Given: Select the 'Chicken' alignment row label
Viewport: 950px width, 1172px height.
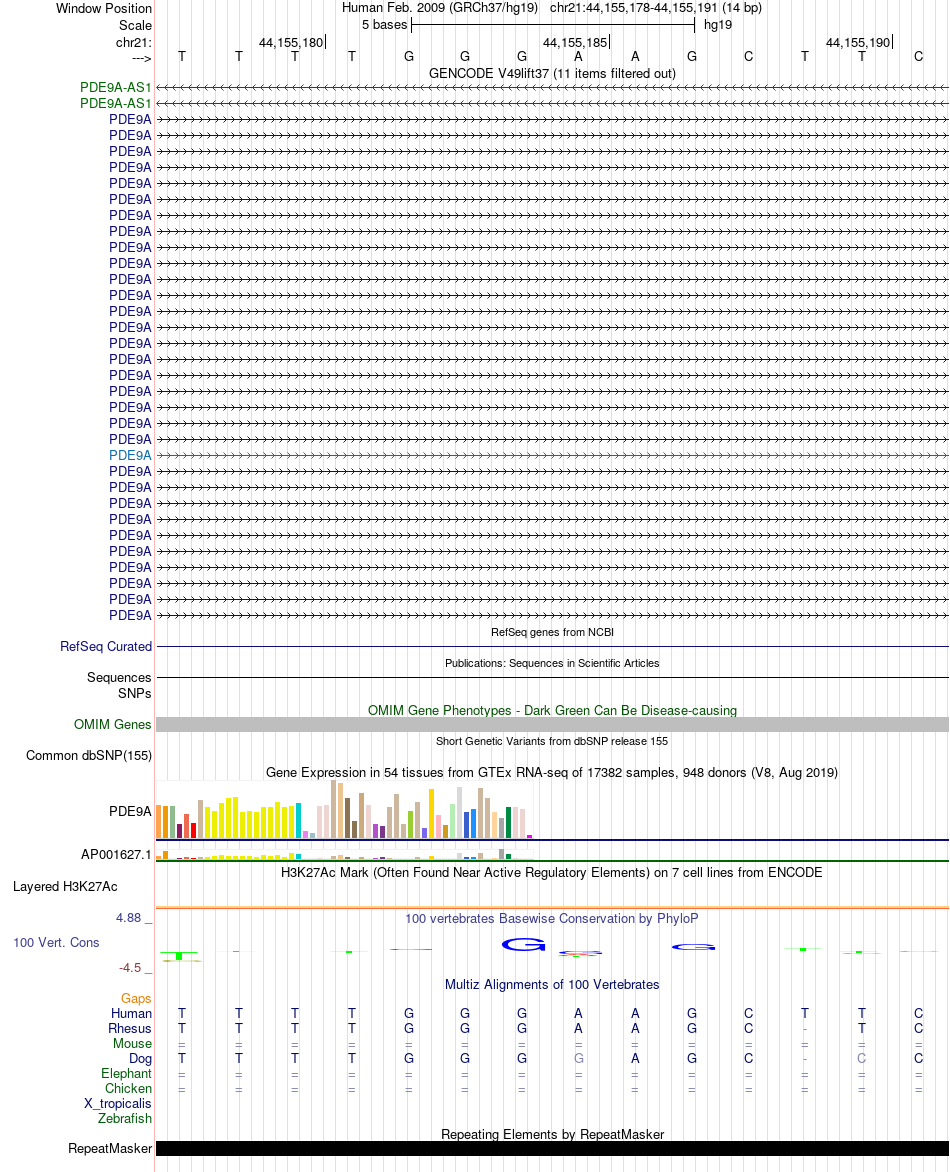Looking at the screenshot, I should coord(129,1088).
